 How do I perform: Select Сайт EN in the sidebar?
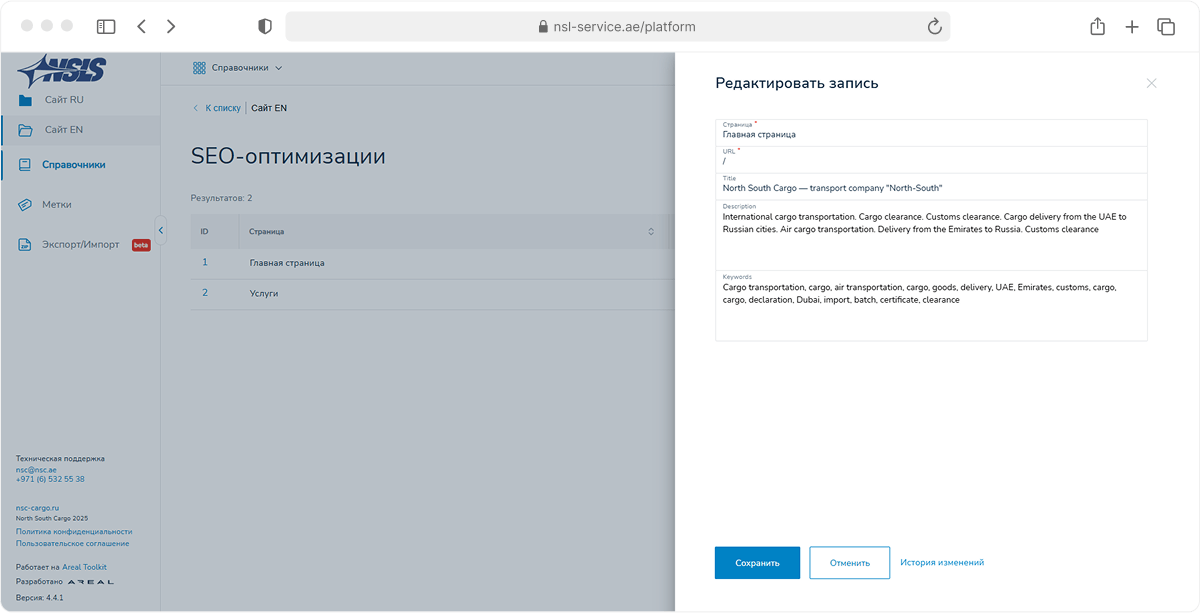tap(63, 130)
